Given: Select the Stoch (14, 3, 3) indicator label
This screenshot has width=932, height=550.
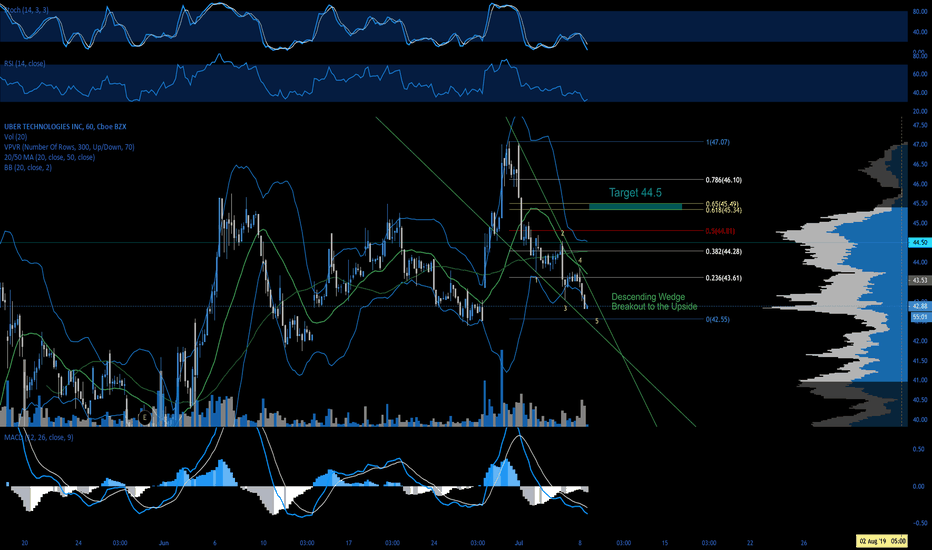Looking at the screenshot, I should (26, 11).
